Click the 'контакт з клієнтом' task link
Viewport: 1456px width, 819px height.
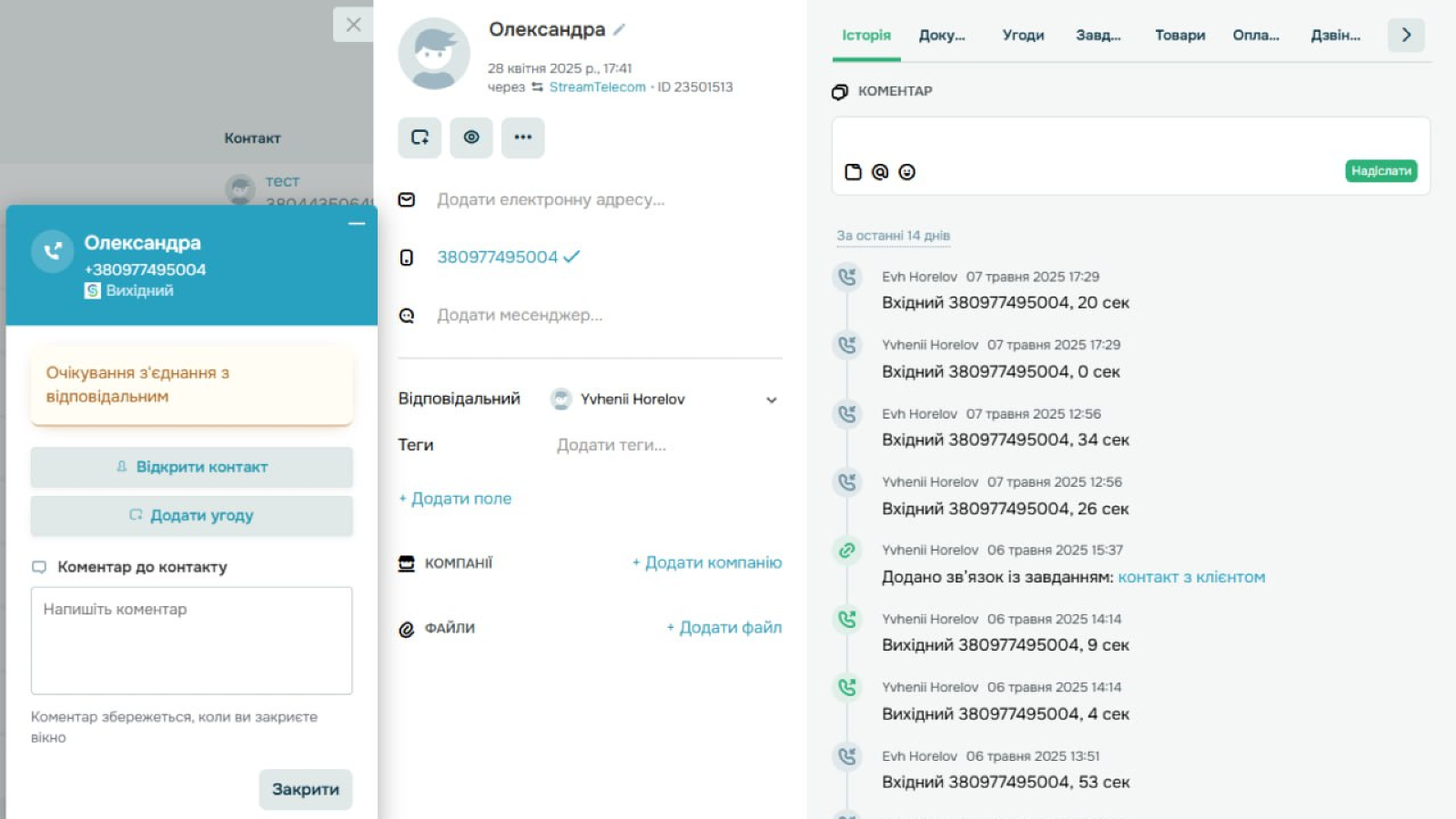[1191, 577]
